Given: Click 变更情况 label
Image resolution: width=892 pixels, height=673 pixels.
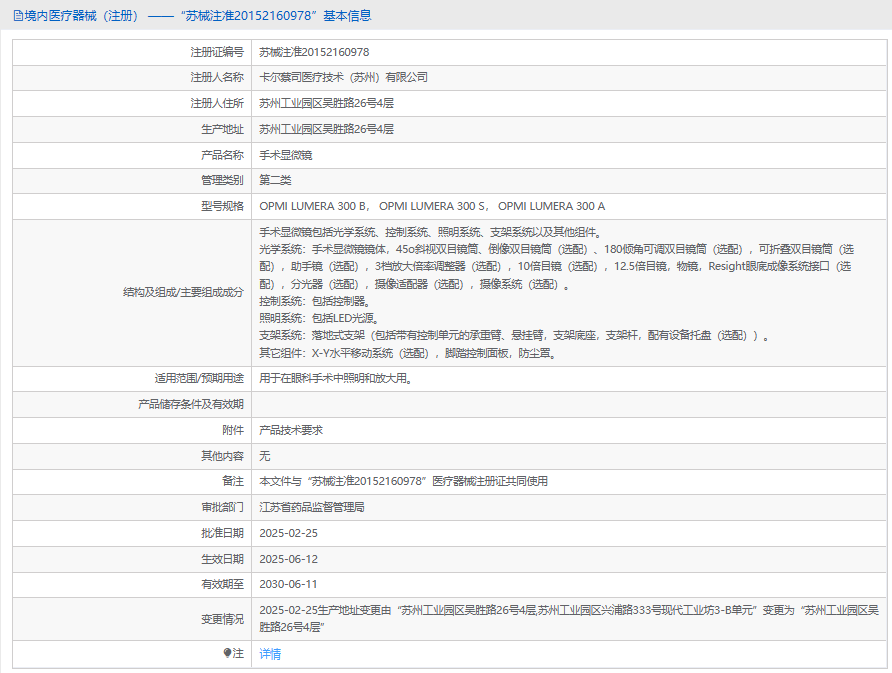Looking at the screenshot, I should (222, 619).
